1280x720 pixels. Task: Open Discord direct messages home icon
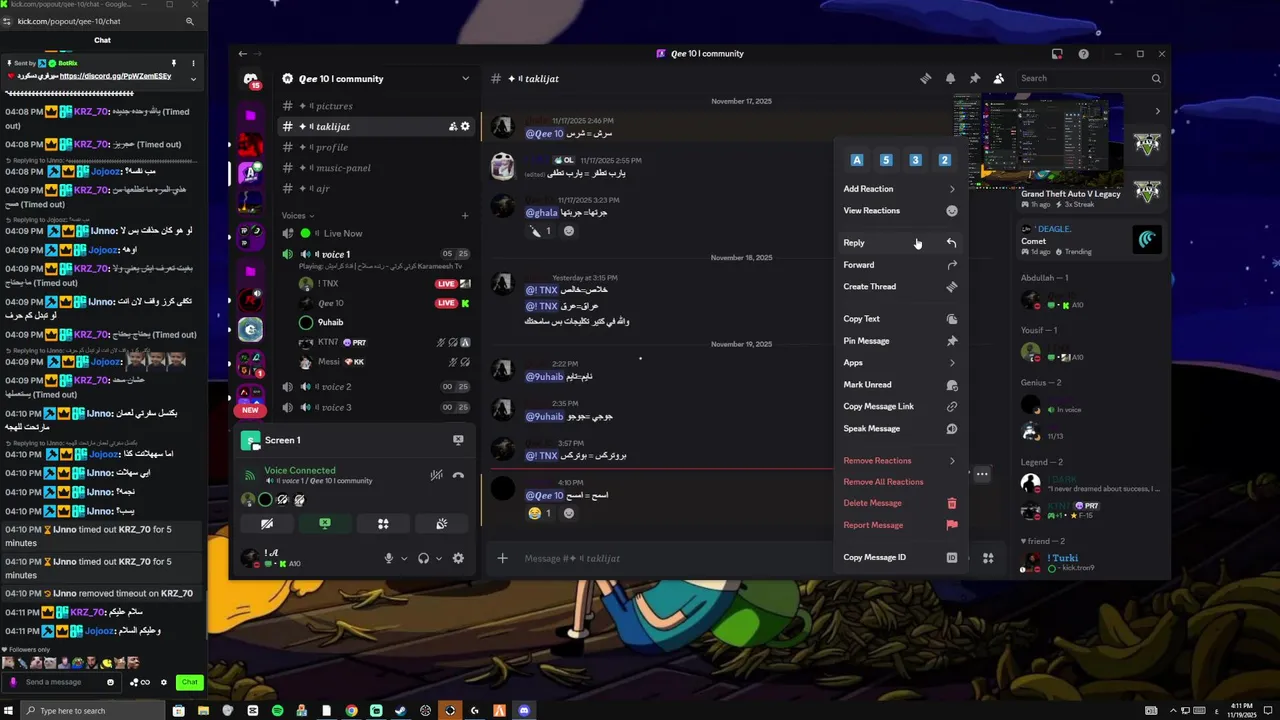(x=251, y=79)
